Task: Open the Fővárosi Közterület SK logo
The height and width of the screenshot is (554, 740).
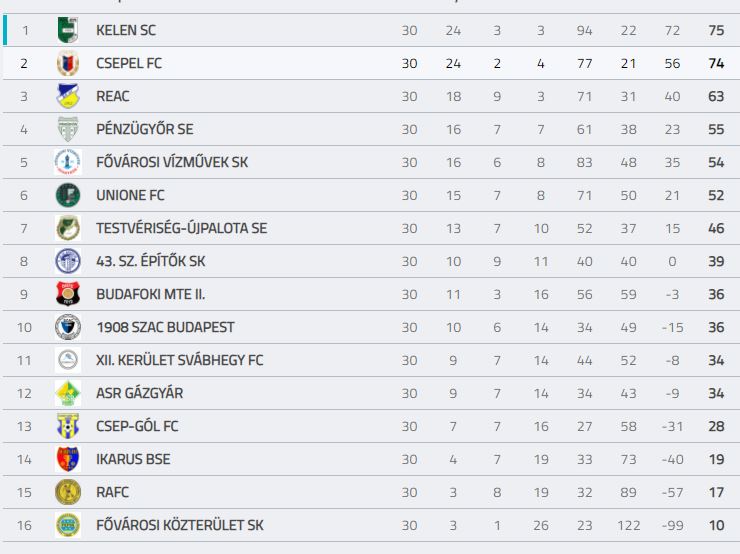Action: pos(68,525)
